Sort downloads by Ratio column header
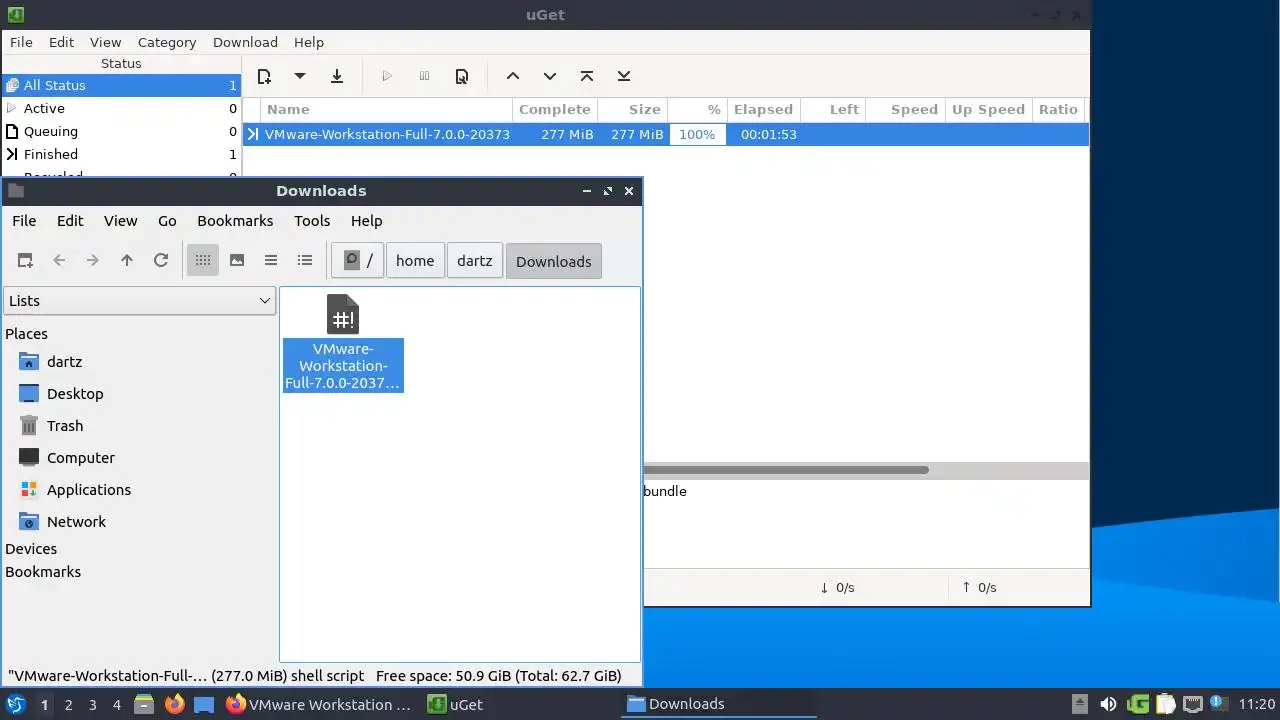Screen dimensions: 1280x720 (x=1058, y=109)
